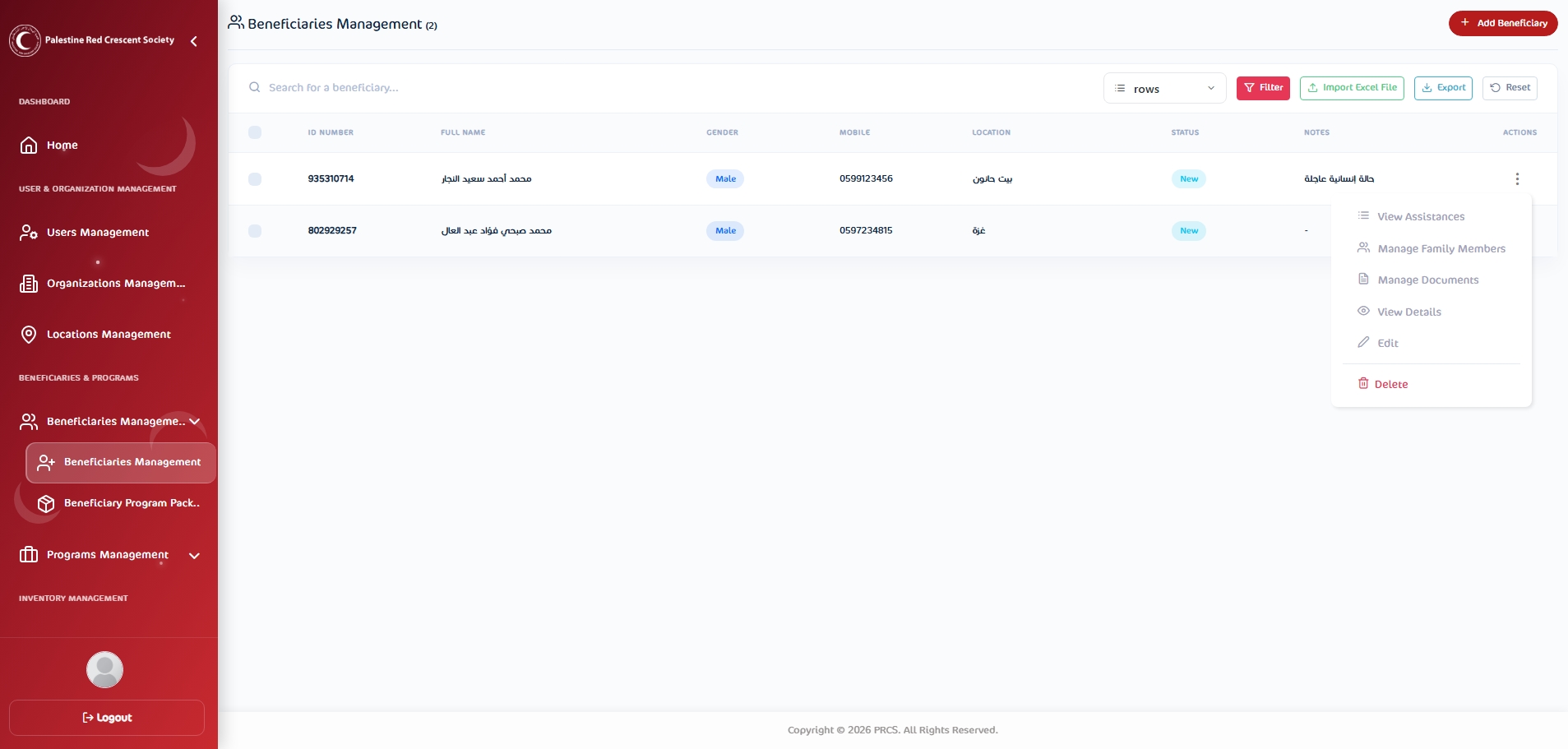Open Organizations Management building icon
The image size is (1568, 749).
pyautogui.click(x=29, y=284)
